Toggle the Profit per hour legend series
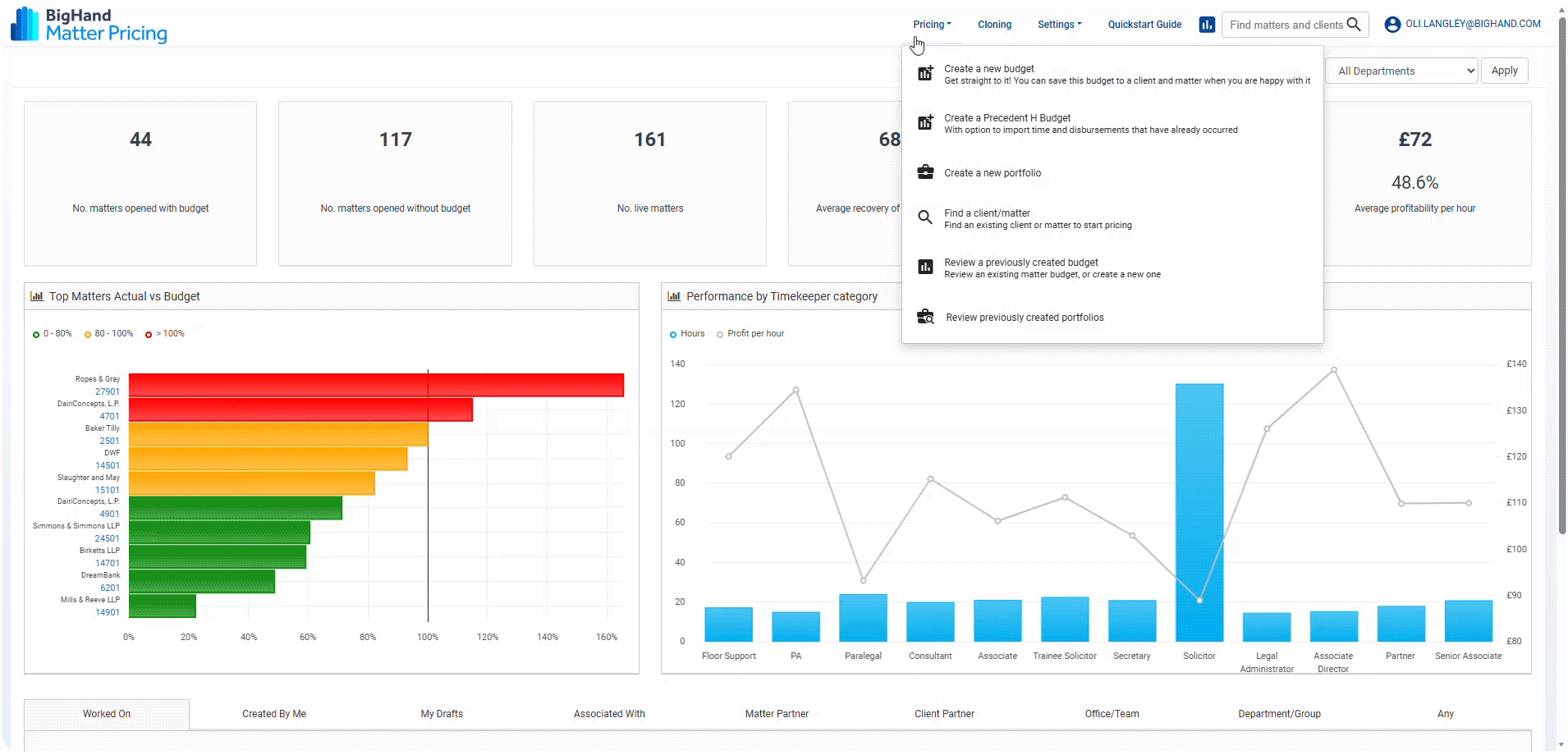 (750, 334)
